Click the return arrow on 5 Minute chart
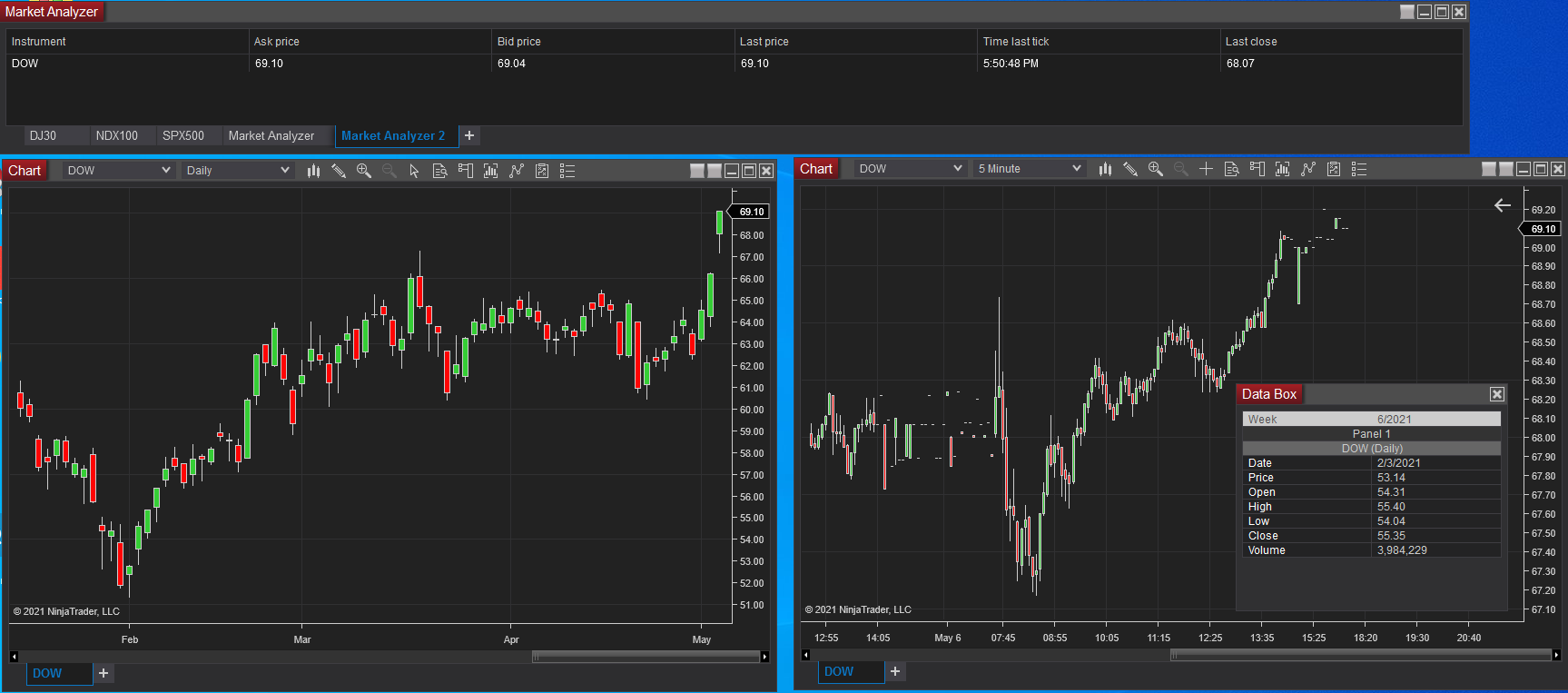This screenshot has width=1568, height=693. tap(1503, 205)
